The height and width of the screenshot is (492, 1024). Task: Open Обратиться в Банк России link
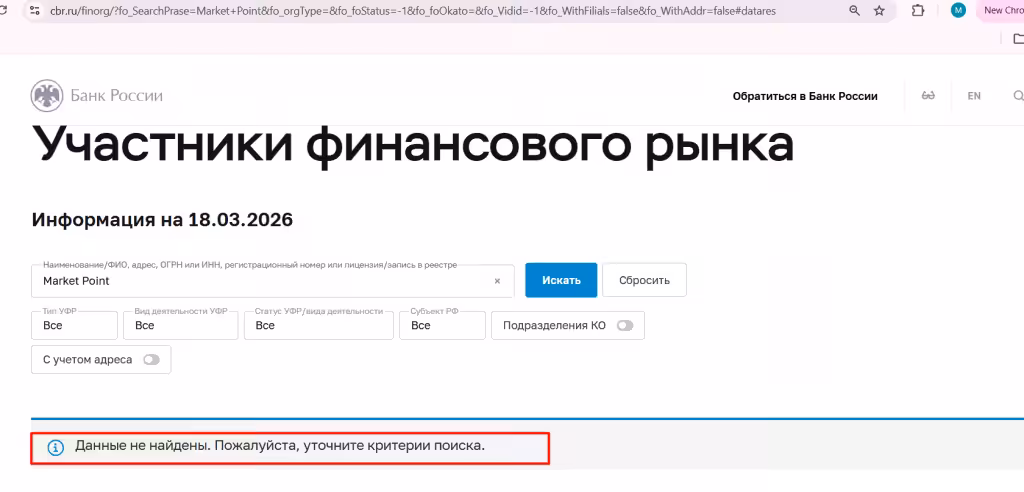[805, 96]
